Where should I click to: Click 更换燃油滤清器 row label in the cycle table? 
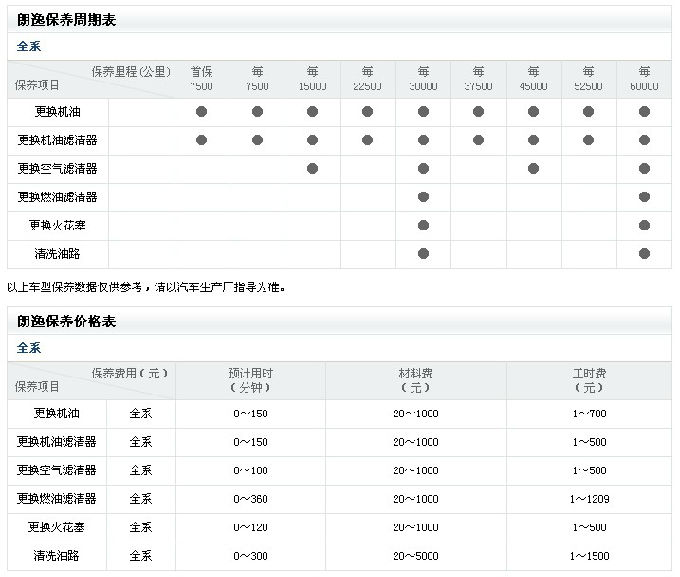pyautogui.click(x=58, y=197)
